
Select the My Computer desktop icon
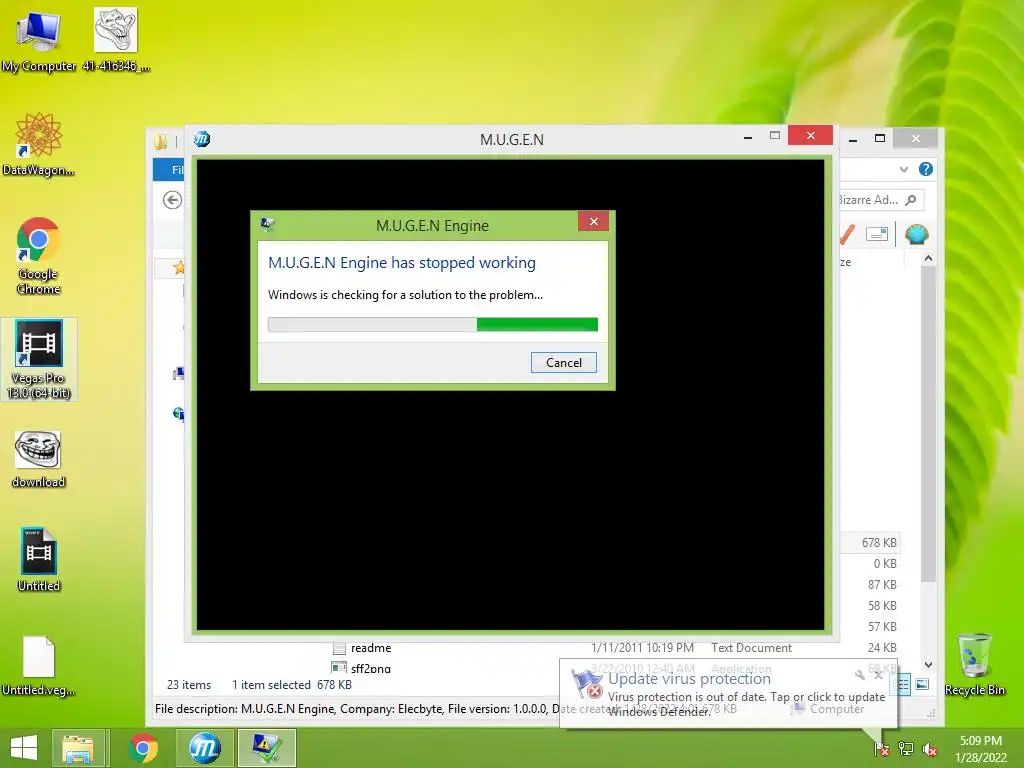(x=39, y=40)
